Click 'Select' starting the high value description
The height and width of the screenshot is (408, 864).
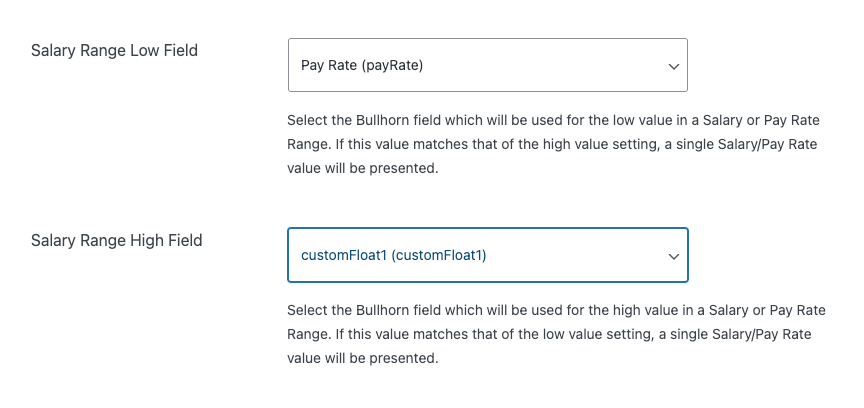307,309
